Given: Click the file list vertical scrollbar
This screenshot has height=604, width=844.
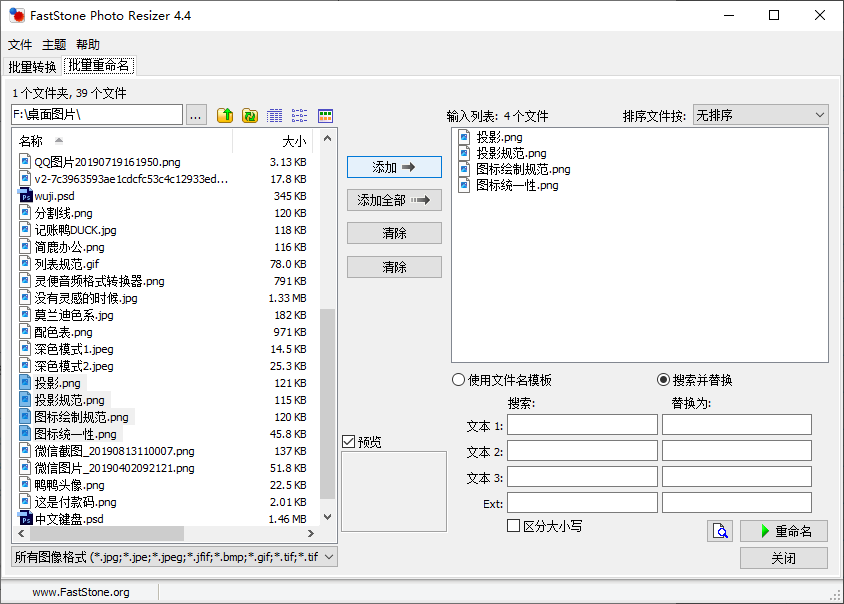Looking at the screenshot, I should point(327,400).
